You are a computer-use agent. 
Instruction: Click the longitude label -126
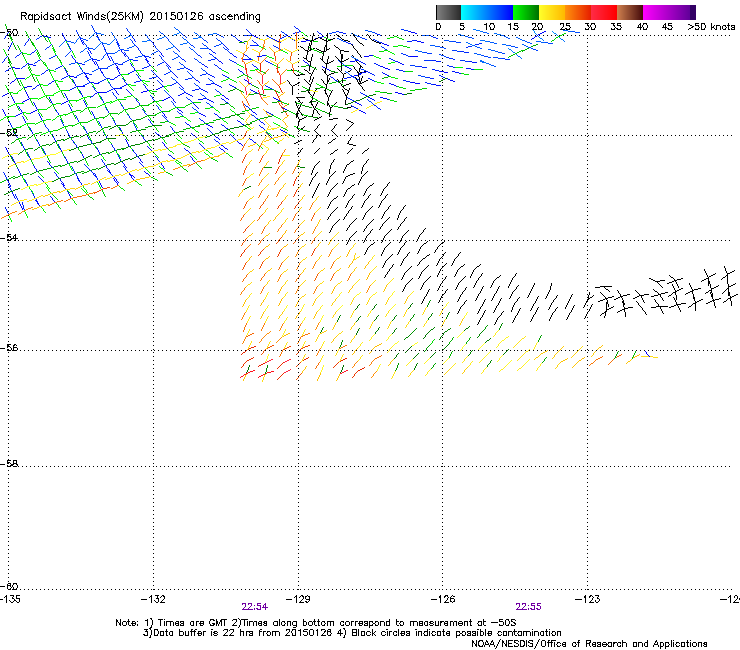tap(443, 599)
